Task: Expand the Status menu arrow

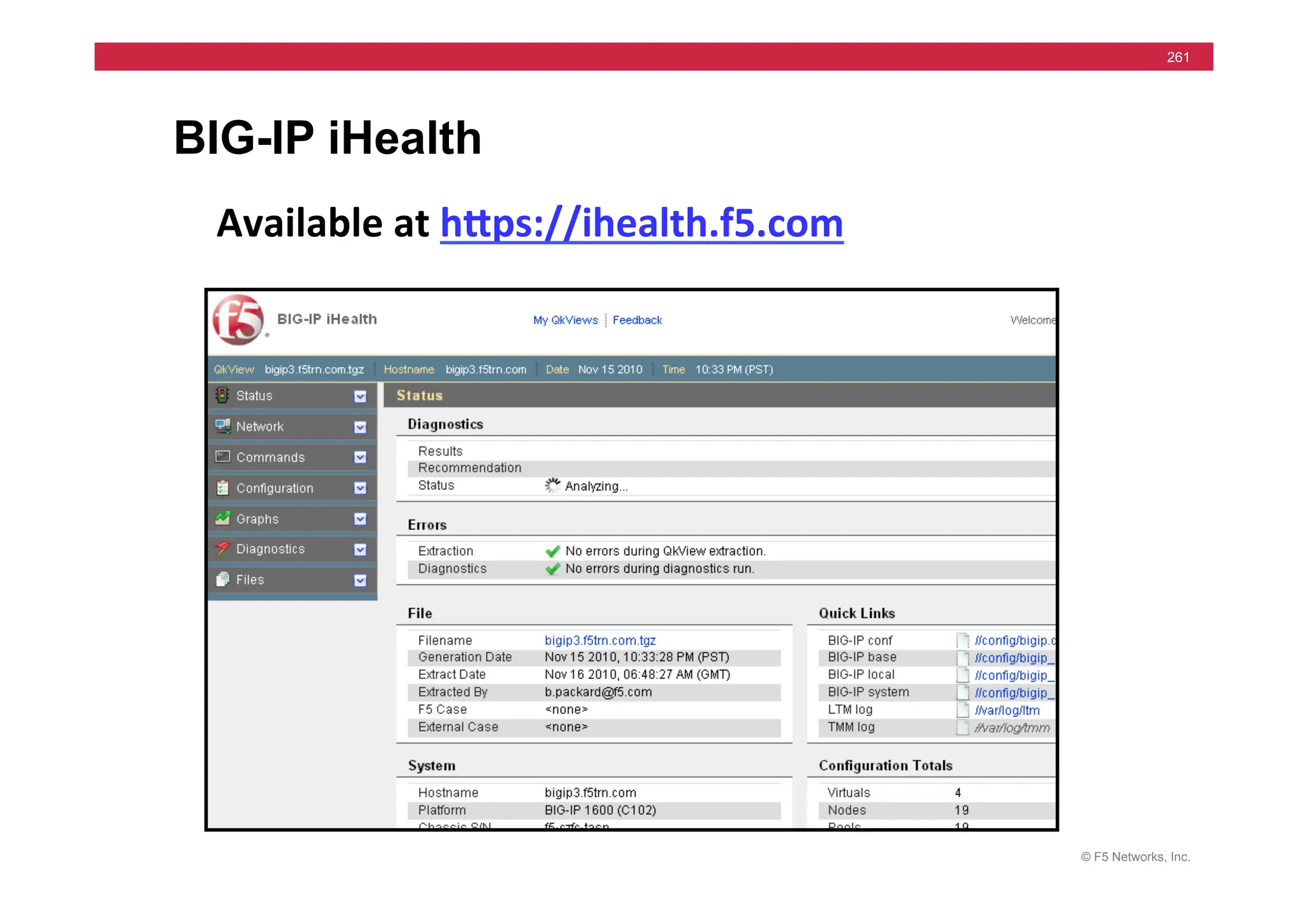Action: pyautogui.click(x=360, y=397)
